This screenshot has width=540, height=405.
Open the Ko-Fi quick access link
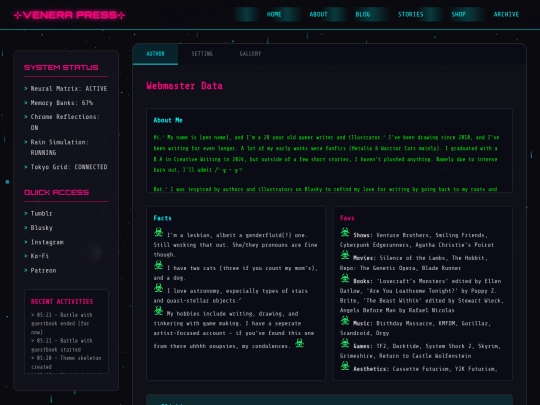click(40, 256)
